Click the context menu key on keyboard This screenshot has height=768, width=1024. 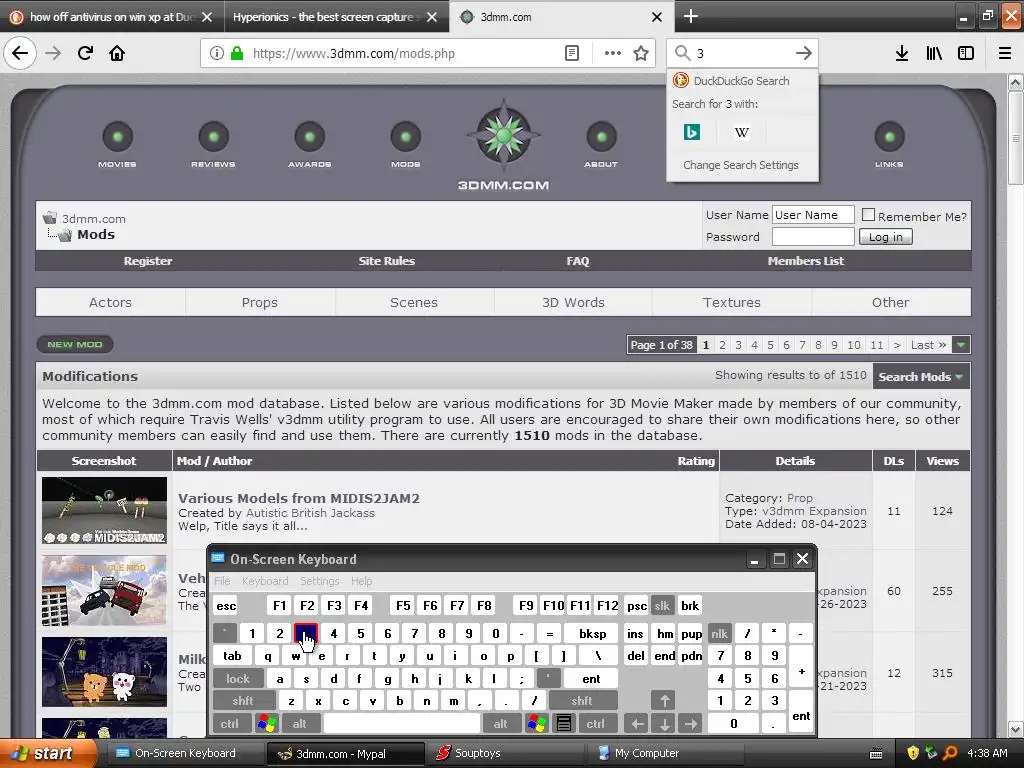[x=564, y=724]
